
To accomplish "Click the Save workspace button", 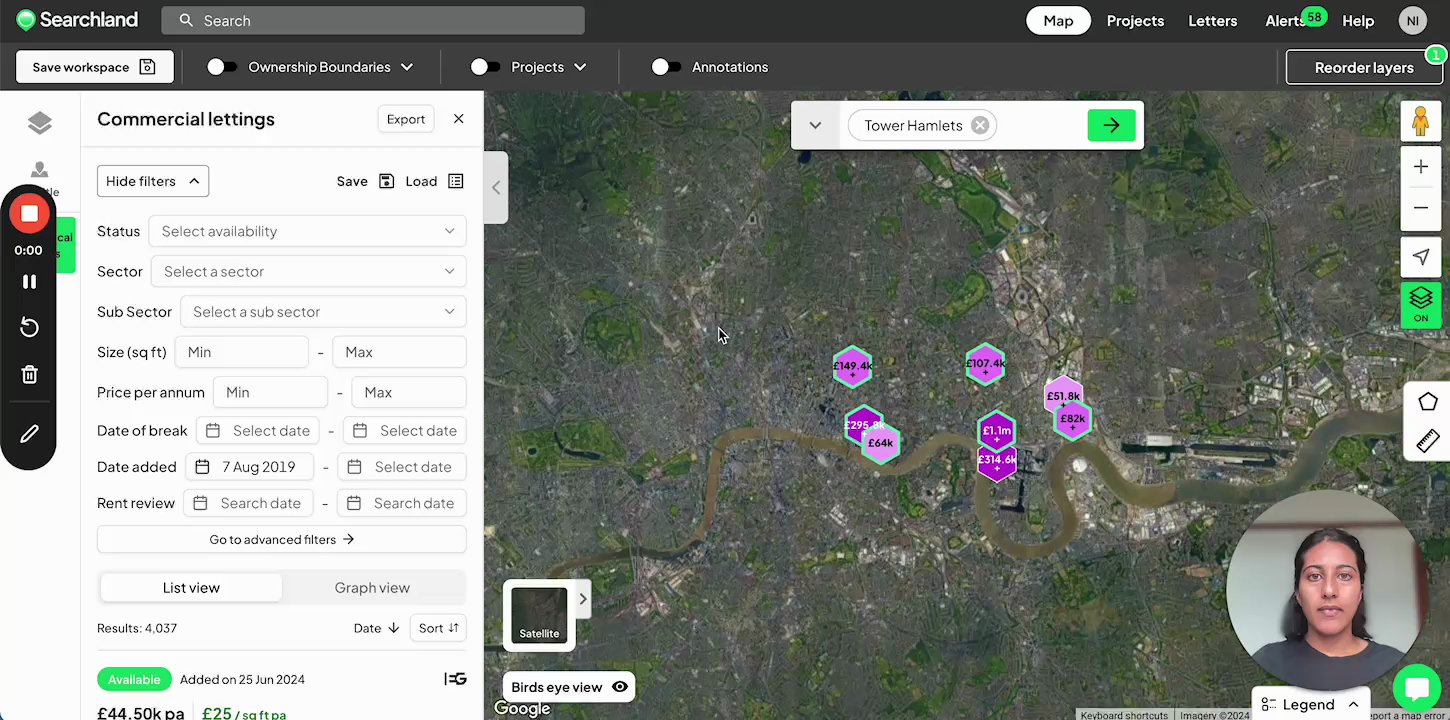I will pyautogui.click(x=94, y=67).
